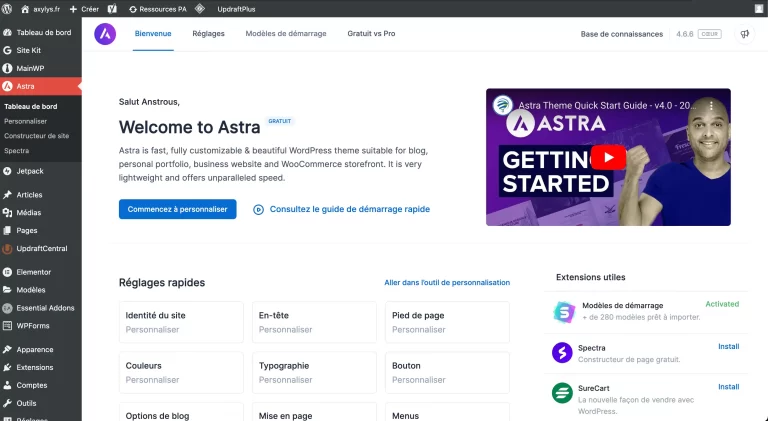Play the Astra Getting Started video

point(608,157)
